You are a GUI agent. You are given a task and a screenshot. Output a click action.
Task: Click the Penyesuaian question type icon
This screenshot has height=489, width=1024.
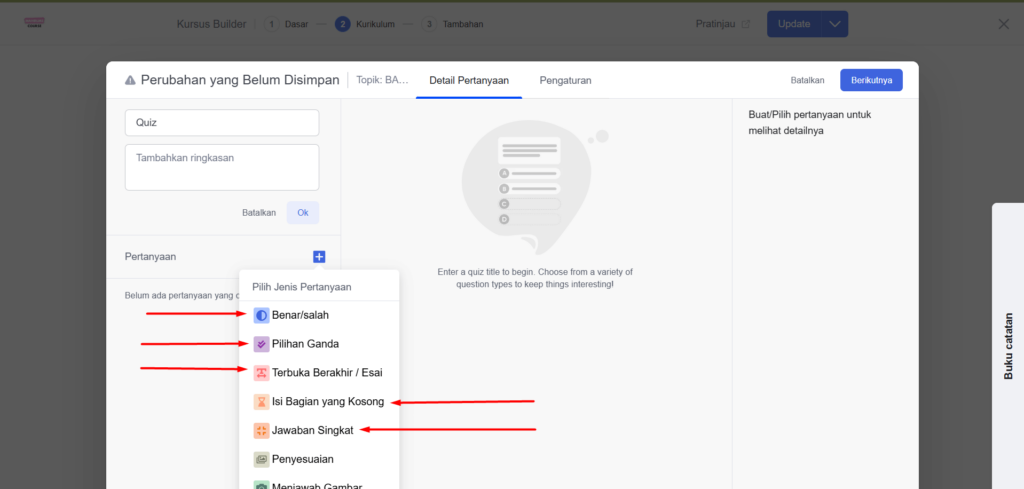point(261,460)
